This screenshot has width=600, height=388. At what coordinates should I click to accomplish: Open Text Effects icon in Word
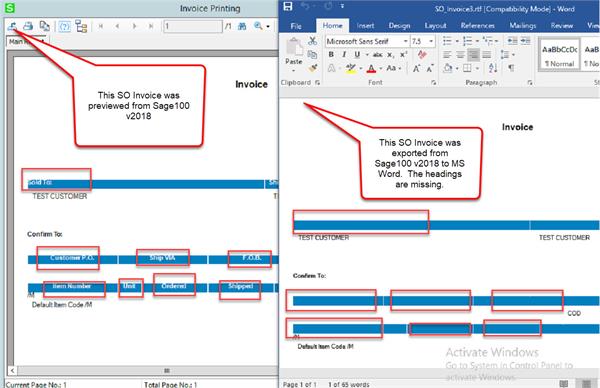[332, 68]
